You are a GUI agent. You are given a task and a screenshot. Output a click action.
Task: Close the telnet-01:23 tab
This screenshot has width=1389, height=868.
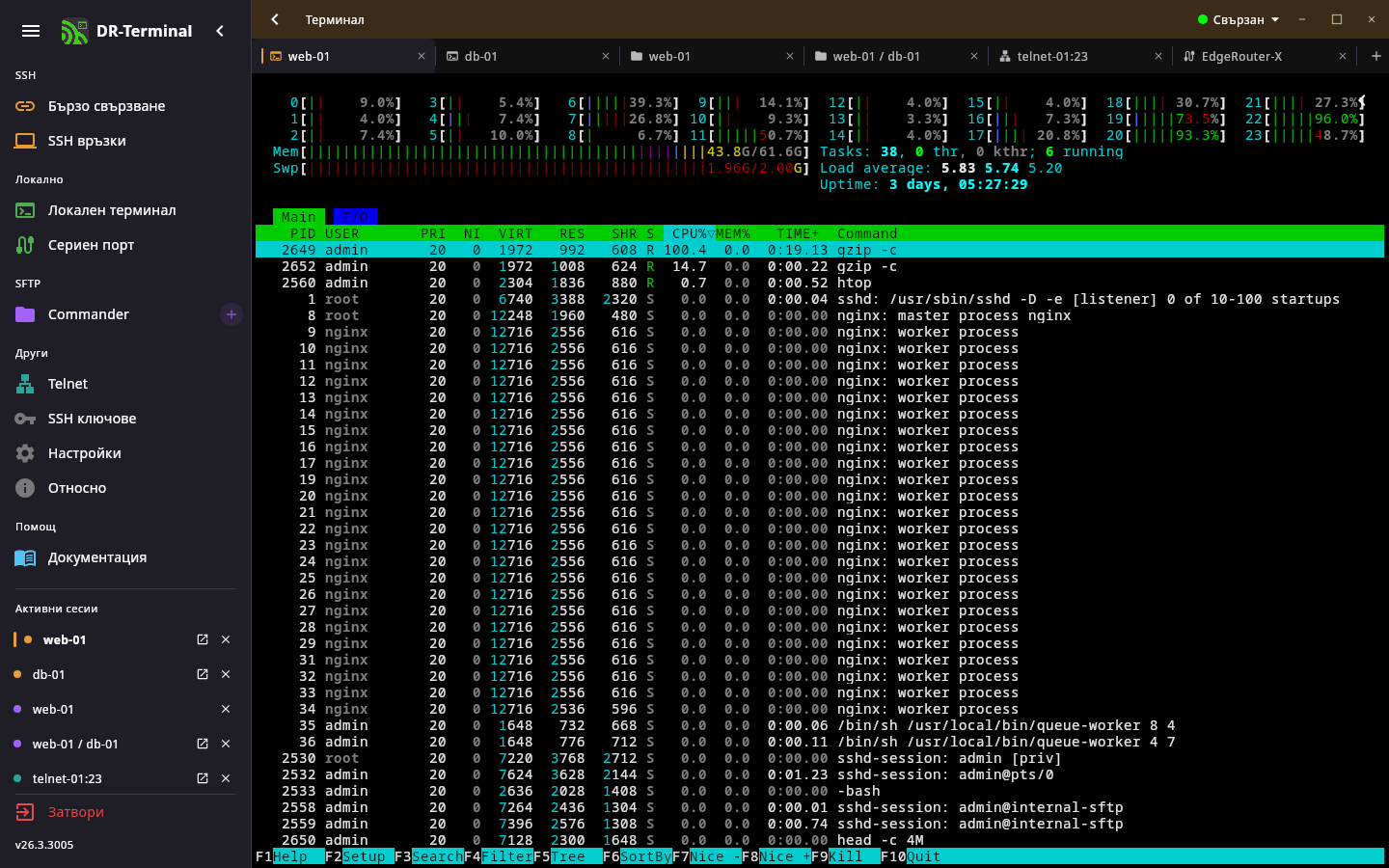(1158, 56)
